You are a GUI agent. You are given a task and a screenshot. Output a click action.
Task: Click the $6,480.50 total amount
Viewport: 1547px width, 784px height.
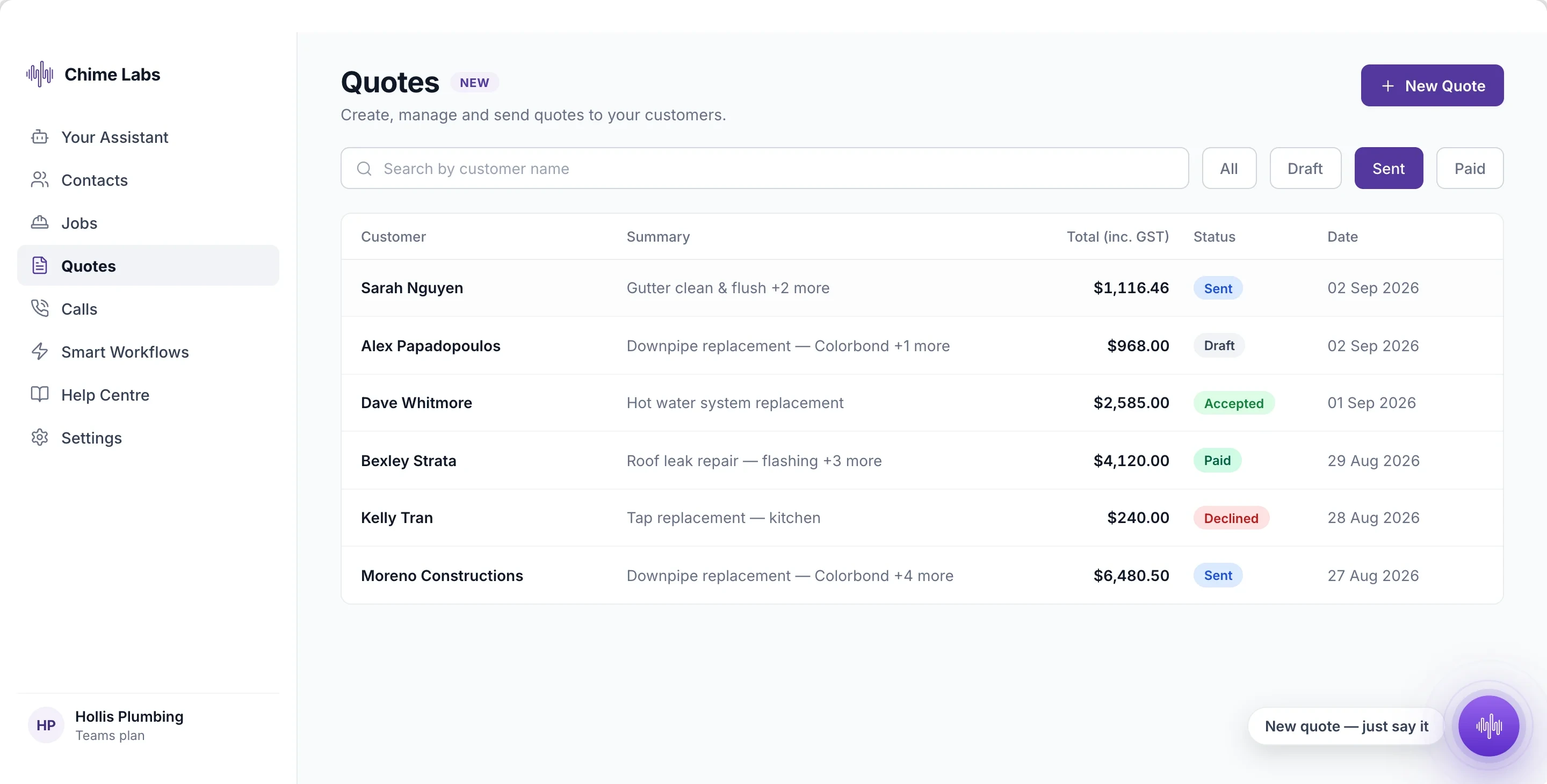[1131, 575]
